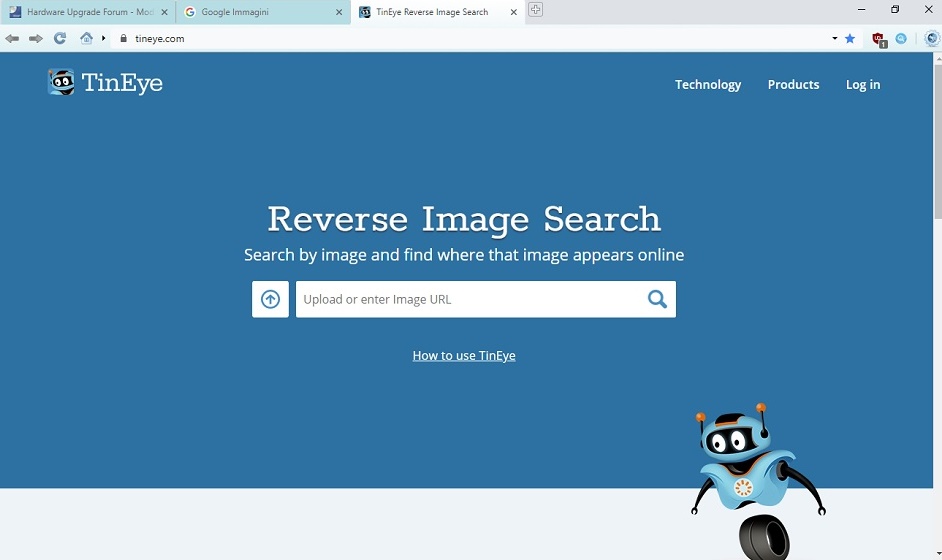This screenshot has height=560, width=942.
Task: Open the Products menu item
Action: coord(793,85)
